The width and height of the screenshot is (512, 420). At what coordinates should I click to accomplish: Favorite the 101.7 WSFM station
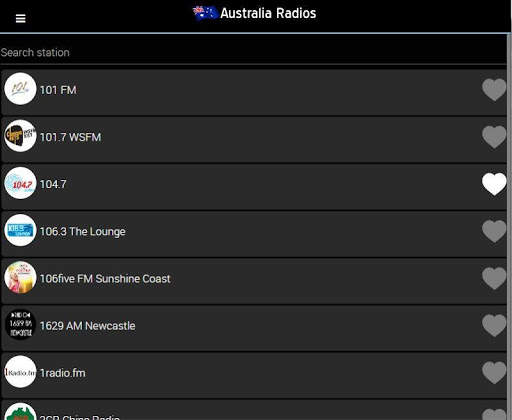click(x=494, y=137)
